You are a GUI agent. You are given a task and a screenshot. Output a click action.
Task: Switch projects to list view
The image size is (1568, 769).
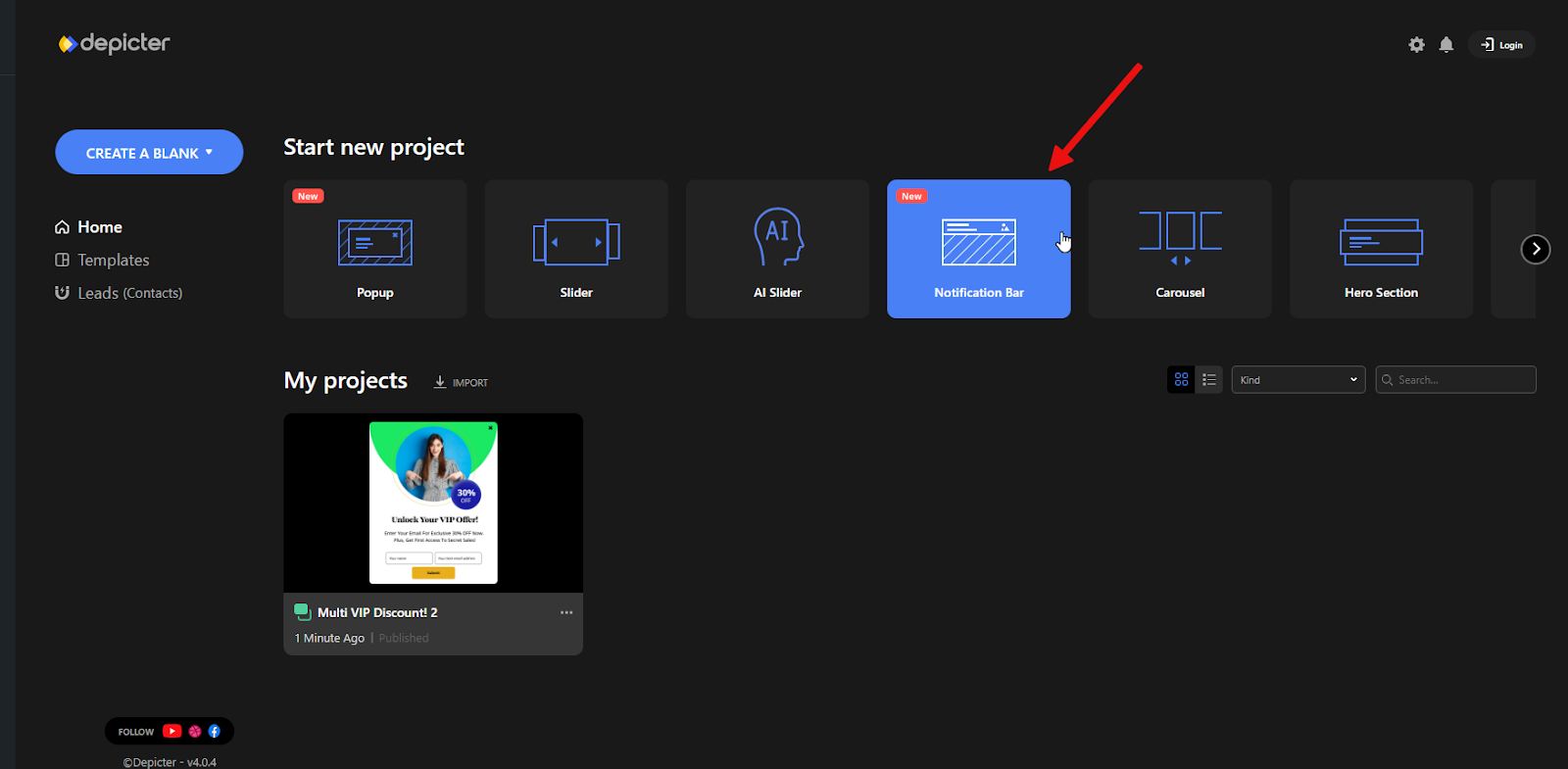click(x=1209, y=380)
